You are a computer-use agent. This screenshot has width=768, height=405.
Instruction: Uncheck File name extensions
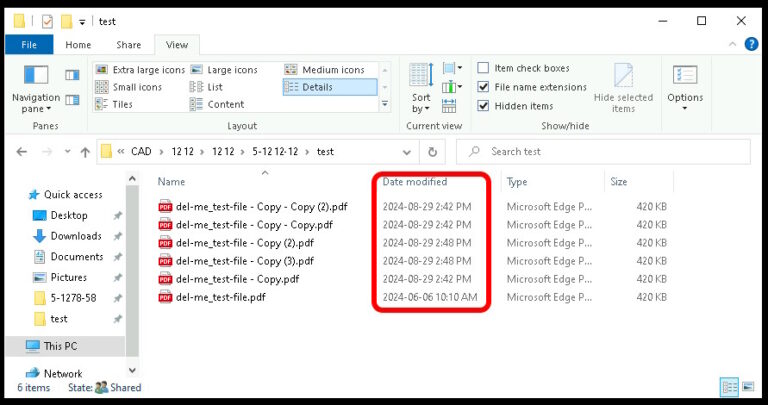484,87
